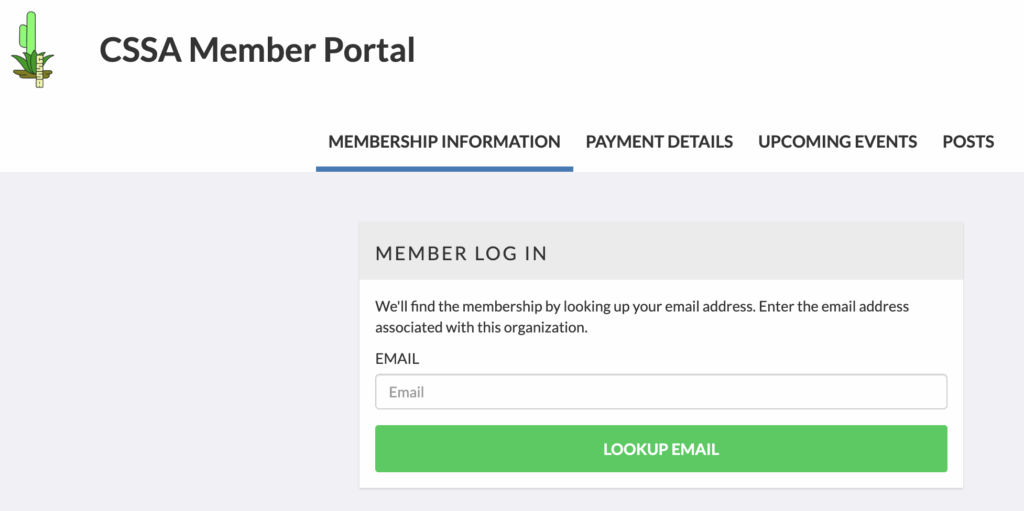Focus the Email input field
The width and height of the screenshot is (1024, 511).
point(660,392)
